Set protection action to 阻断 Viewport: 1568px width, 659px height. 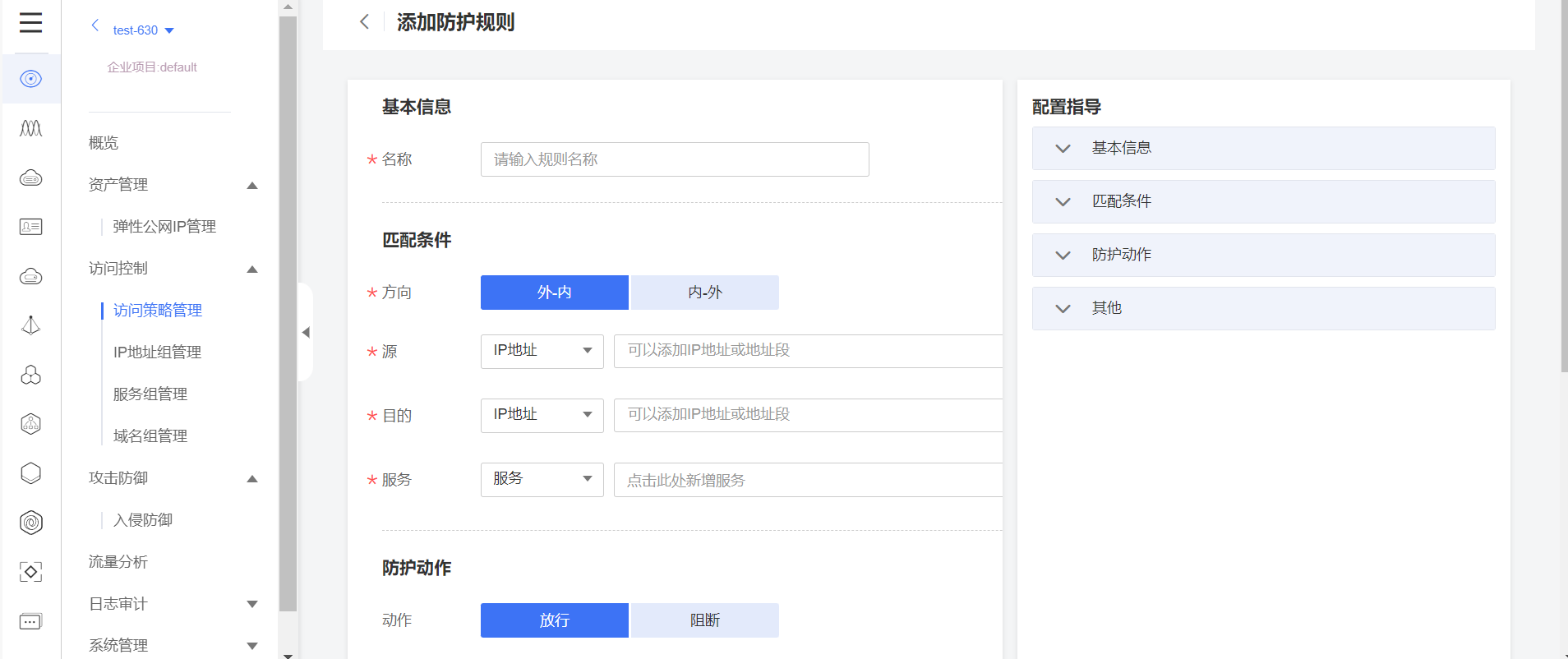[704, 620]
